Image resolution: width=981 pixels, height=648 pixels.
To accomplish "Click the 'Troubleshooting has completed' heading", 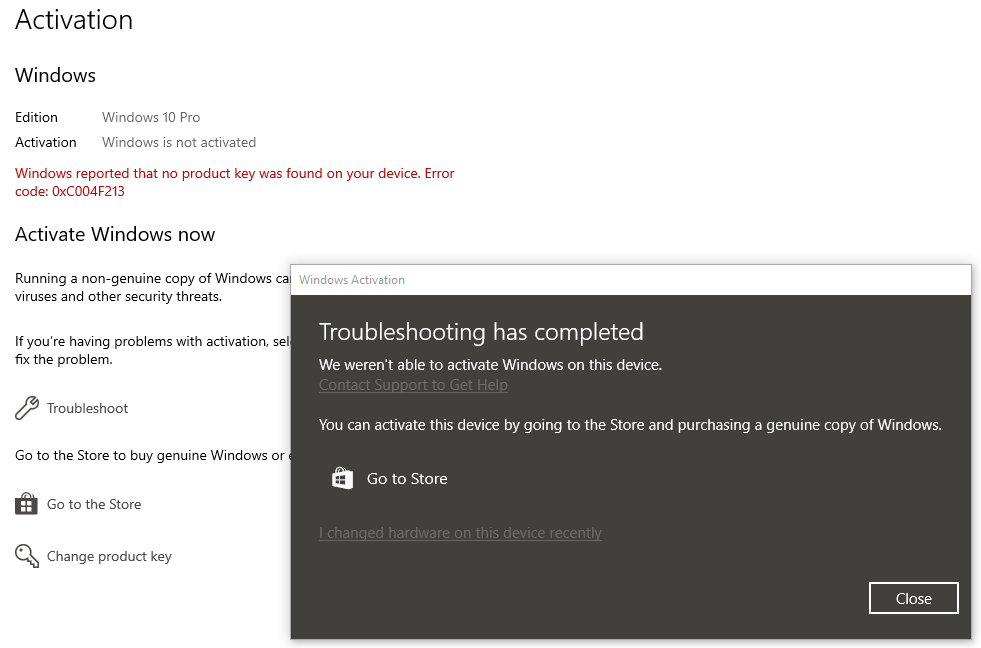I will pyautogui.click(x=481, y=332).
